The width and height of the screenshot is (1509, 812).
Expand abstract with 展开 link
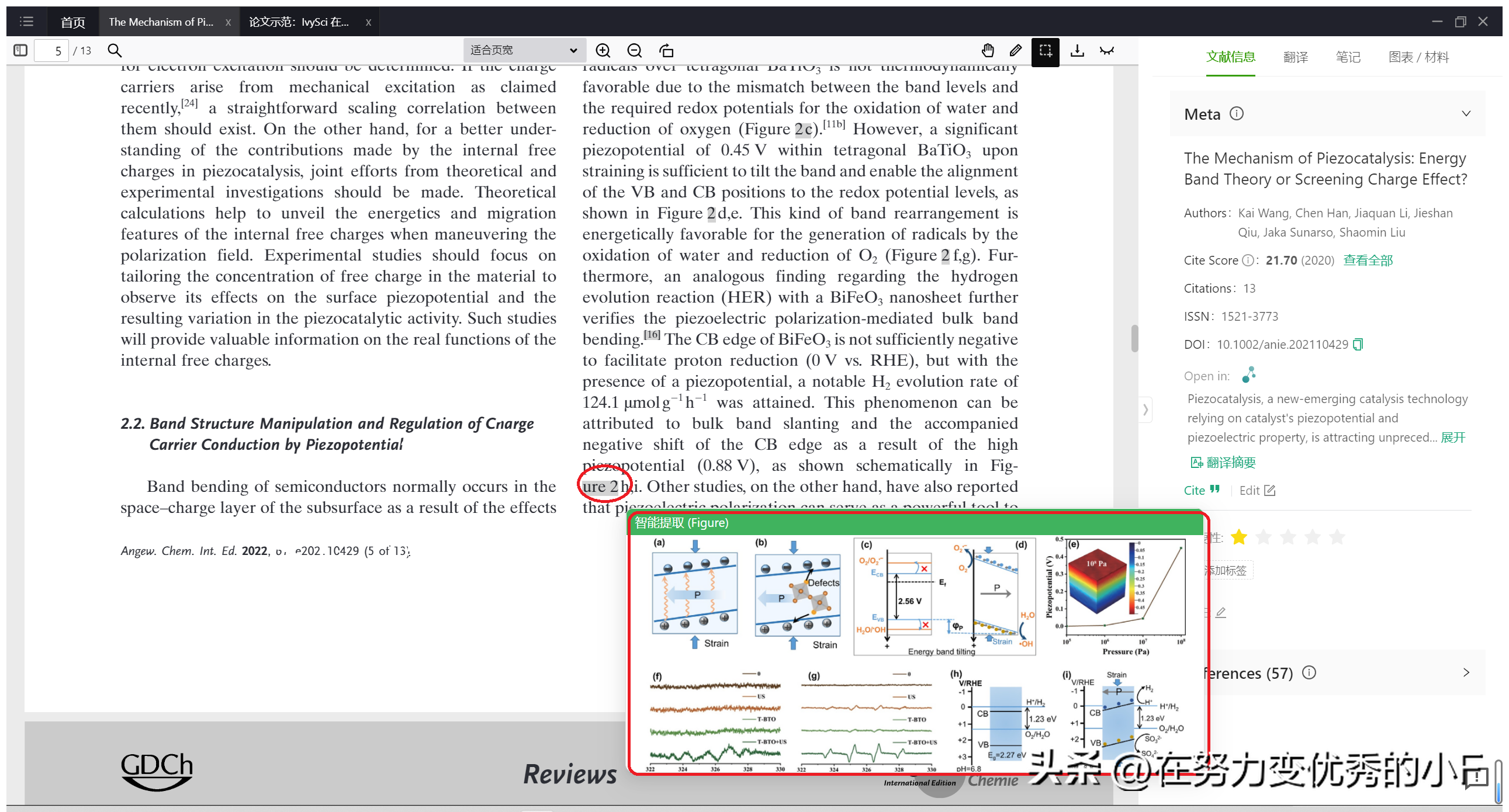coord(1453,438)
